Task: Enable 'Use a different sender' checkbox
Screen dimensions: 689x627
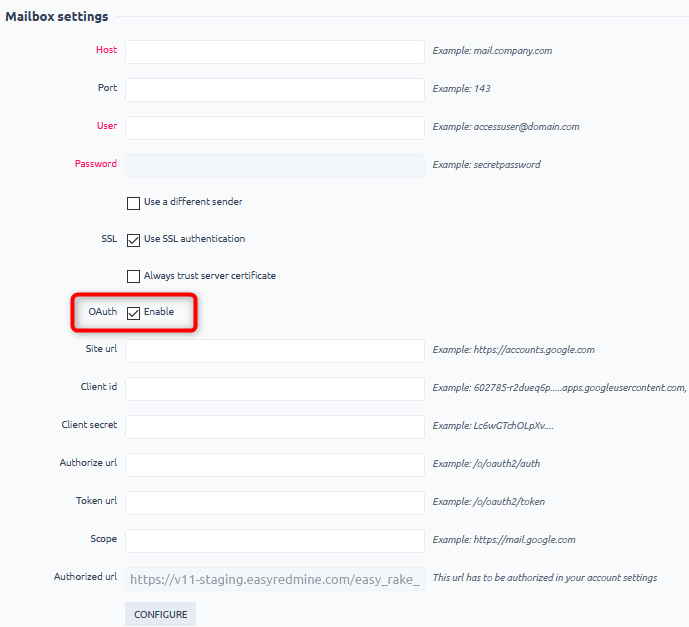Action: click(133, 203)
